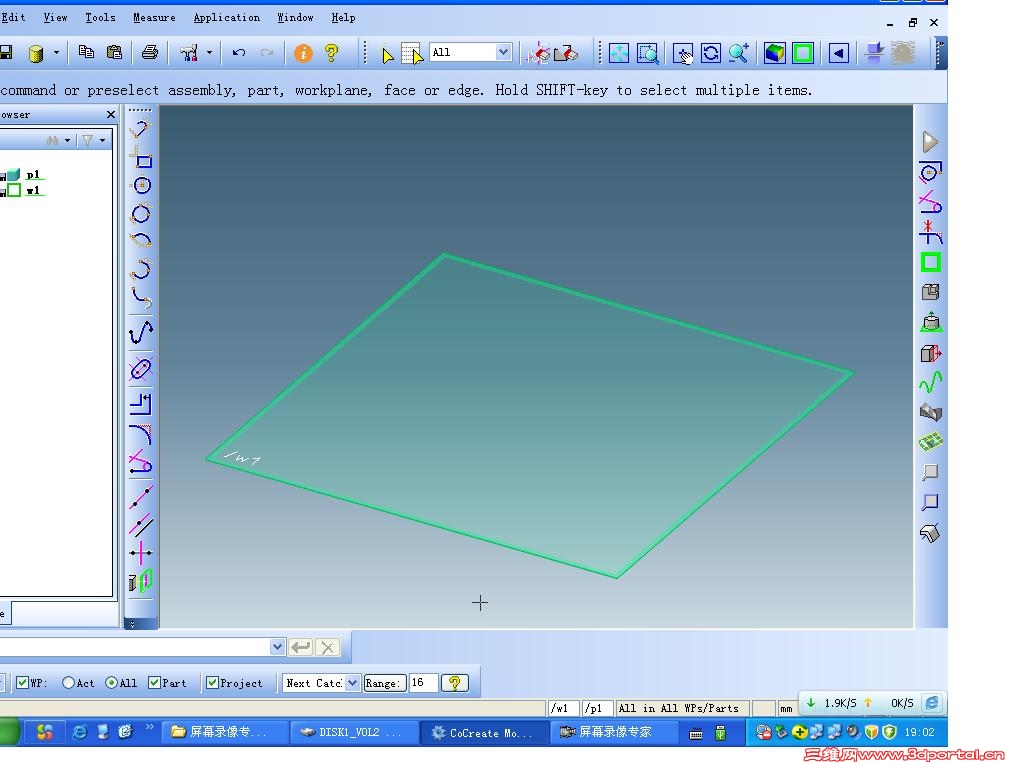This screenshot has width=1024, height=768.
Task: Click the catch range help button
Action: 455,683
